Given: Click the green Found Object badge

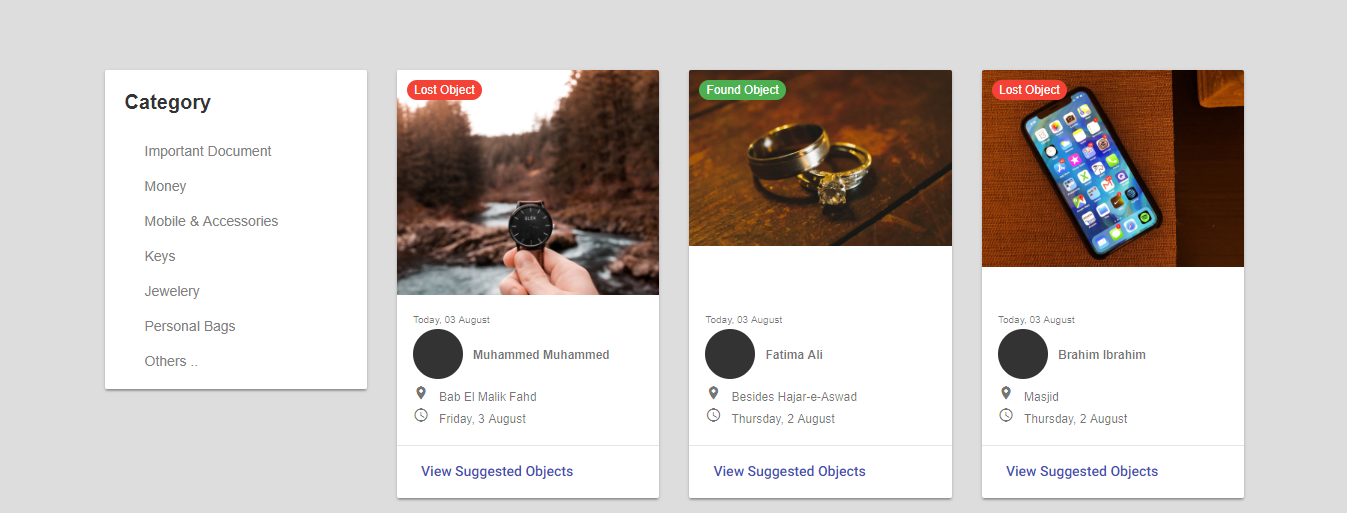Looking at the screenshot, I should click(742, 90).
